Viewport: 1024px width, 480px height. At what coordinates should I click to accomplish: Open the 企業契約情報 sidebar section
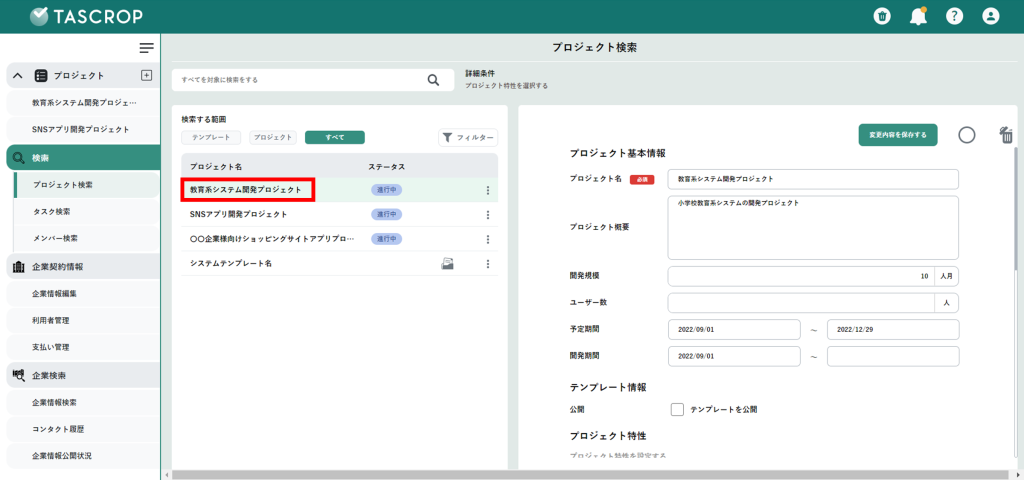83,266
